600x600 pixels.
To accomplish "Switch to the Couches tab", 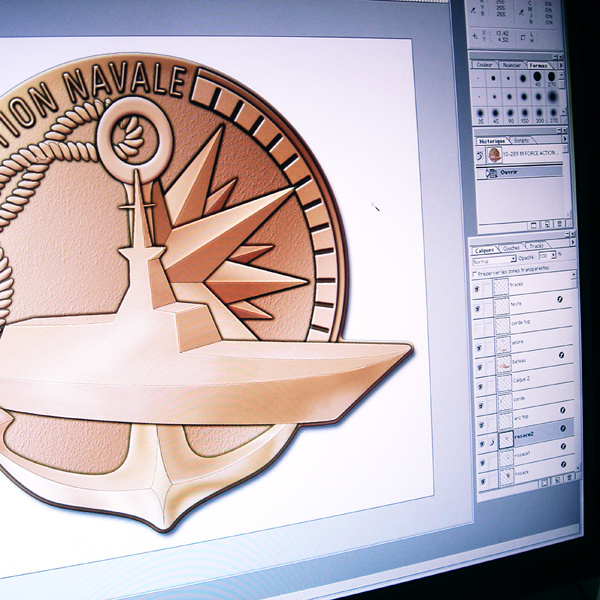I will [x=512, y=248].
